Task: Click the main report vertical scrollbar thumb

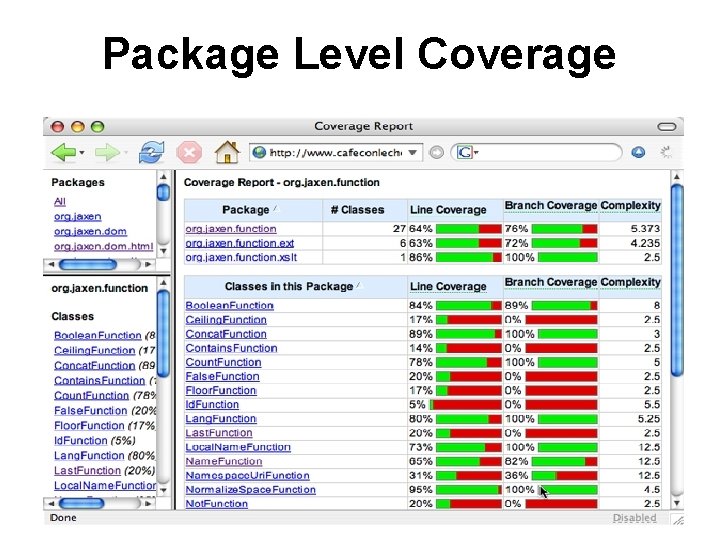Action: point(677,280)
